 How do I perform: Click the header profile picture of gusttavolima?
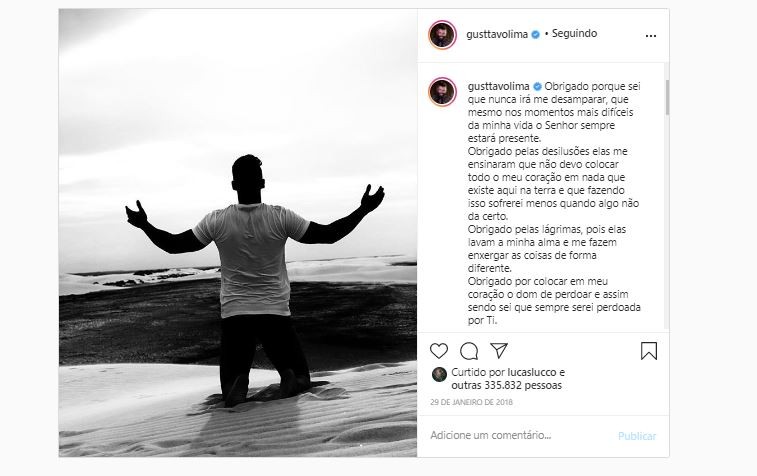point(442,35)
